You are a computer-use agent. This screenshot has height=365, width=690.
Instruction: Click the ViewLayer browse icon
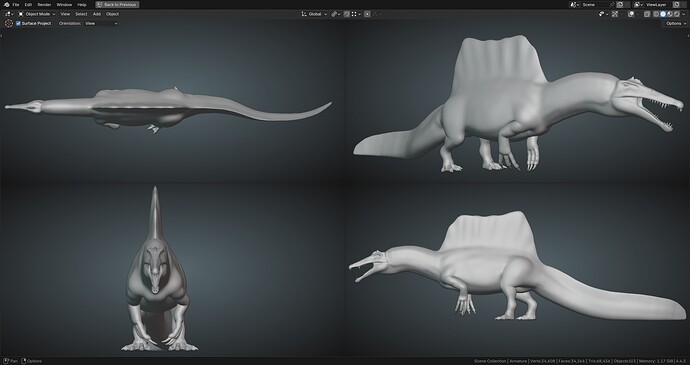[x=639, y=4]
